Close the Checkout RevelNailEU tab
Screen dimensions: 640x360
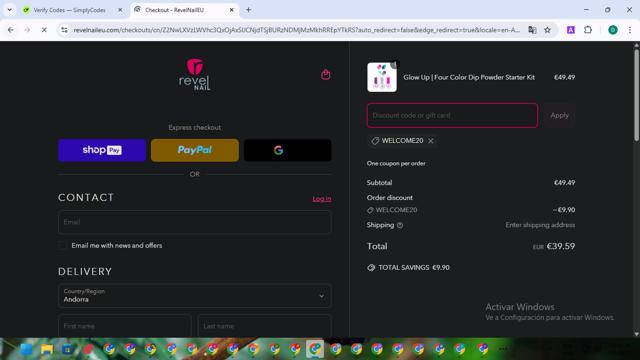(x=231, y=10)
